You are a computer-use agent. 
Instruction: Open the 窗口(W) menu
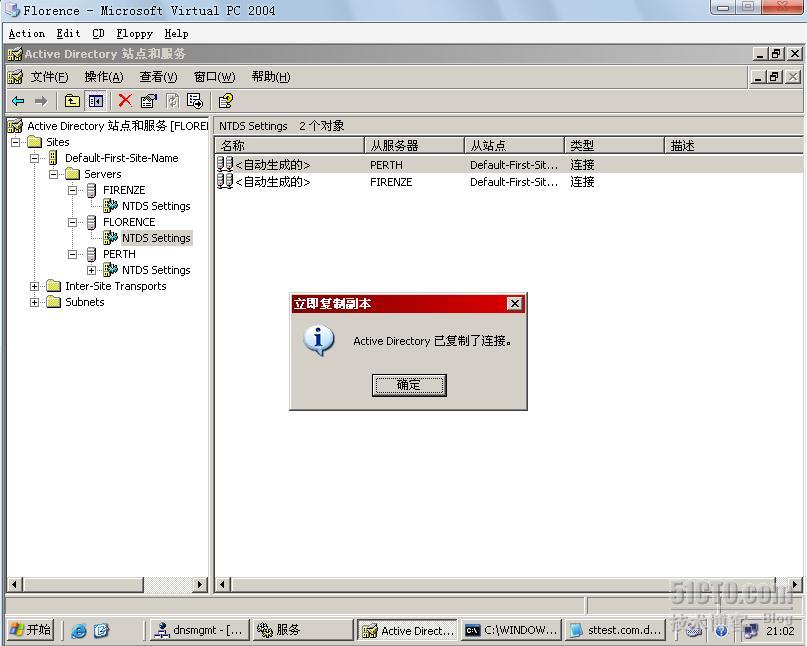coord(214,77)
